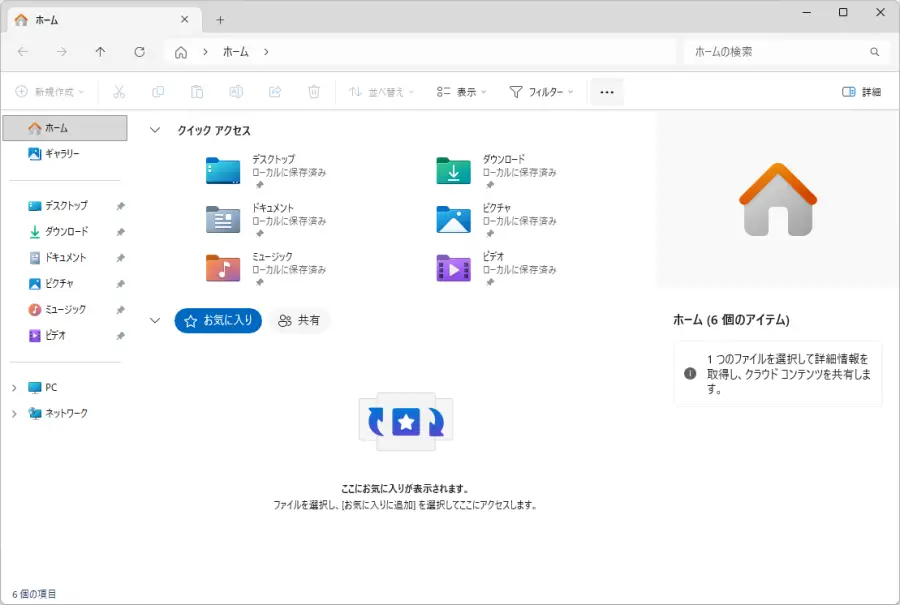Click pin icon beside ドキュメント in sidebar
This screenshot has width=900, height=605.
[x=121, y=258]
